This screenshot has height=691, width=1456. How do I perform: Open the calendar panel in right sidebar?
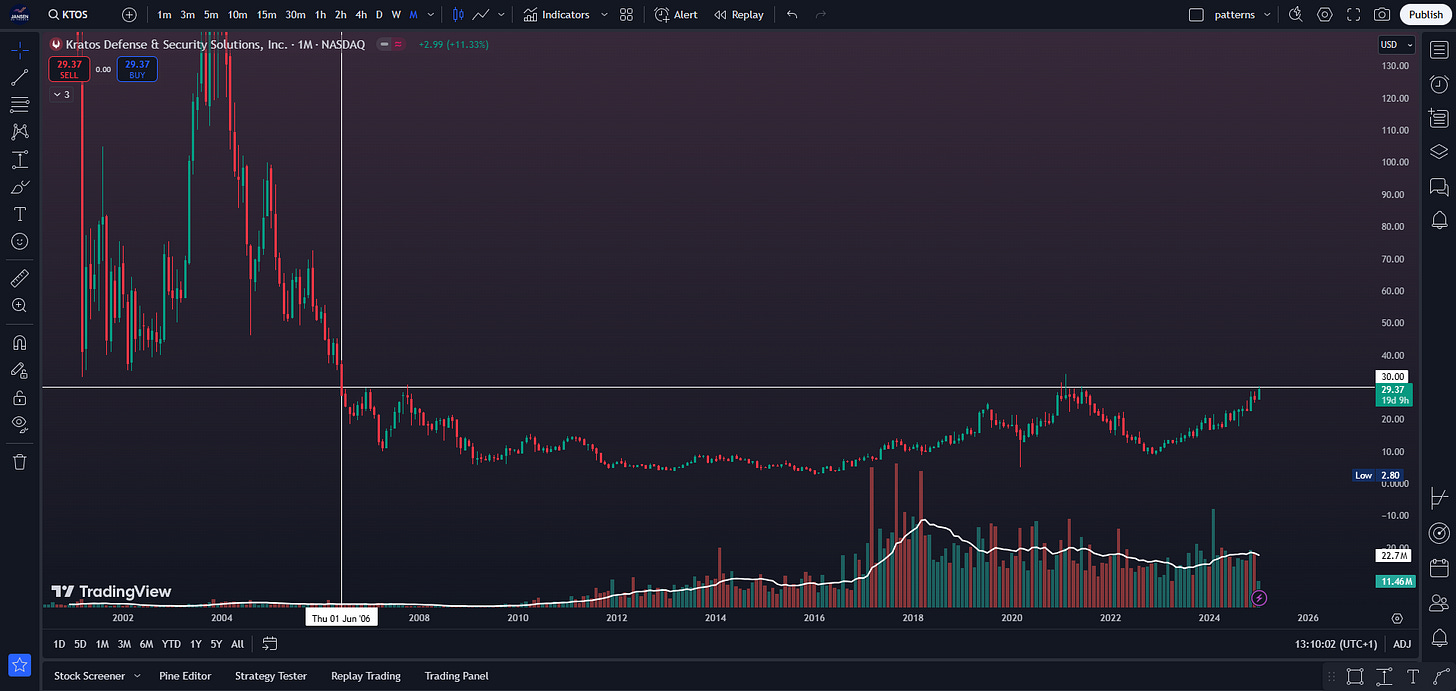tap(1439, 568)
